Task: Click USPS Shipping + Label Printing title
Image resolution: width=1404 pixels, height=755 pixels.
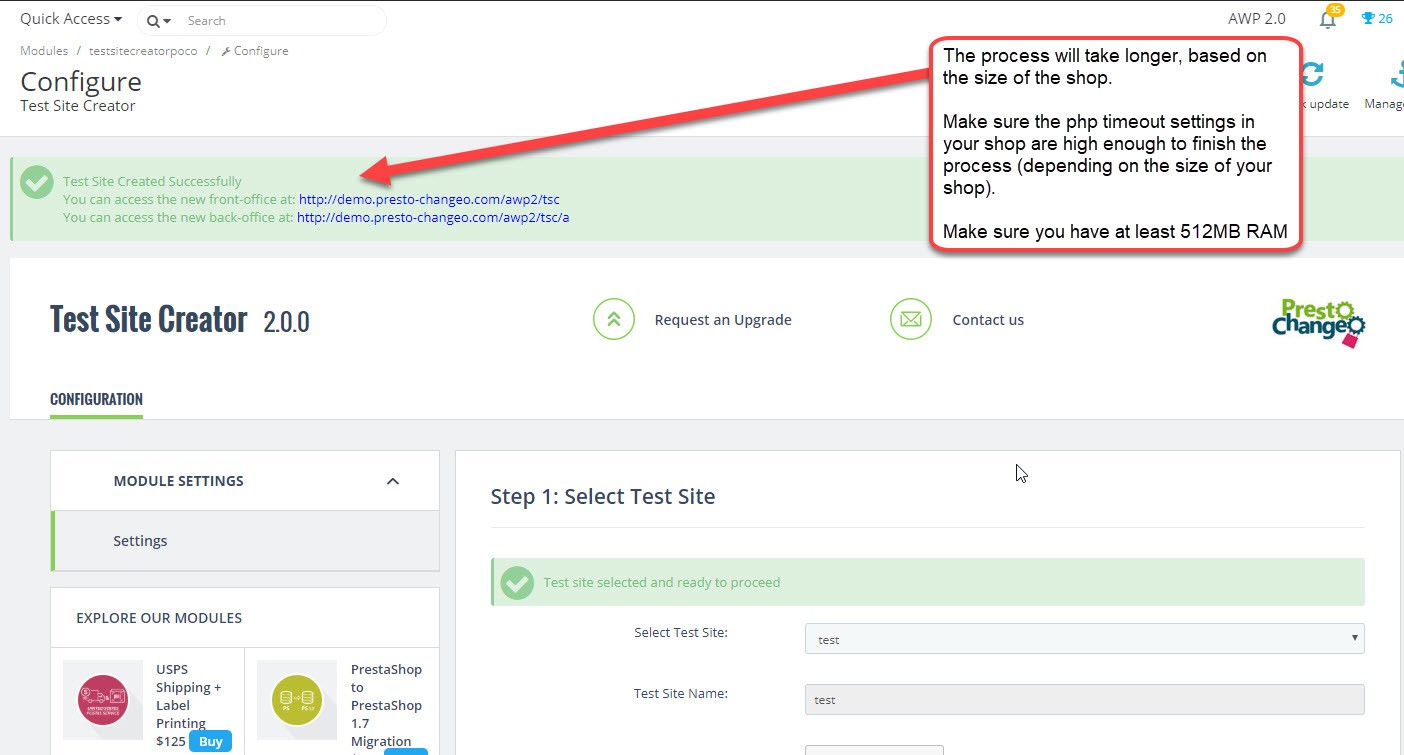Action: pyautogui.click(x=189, y=696)
